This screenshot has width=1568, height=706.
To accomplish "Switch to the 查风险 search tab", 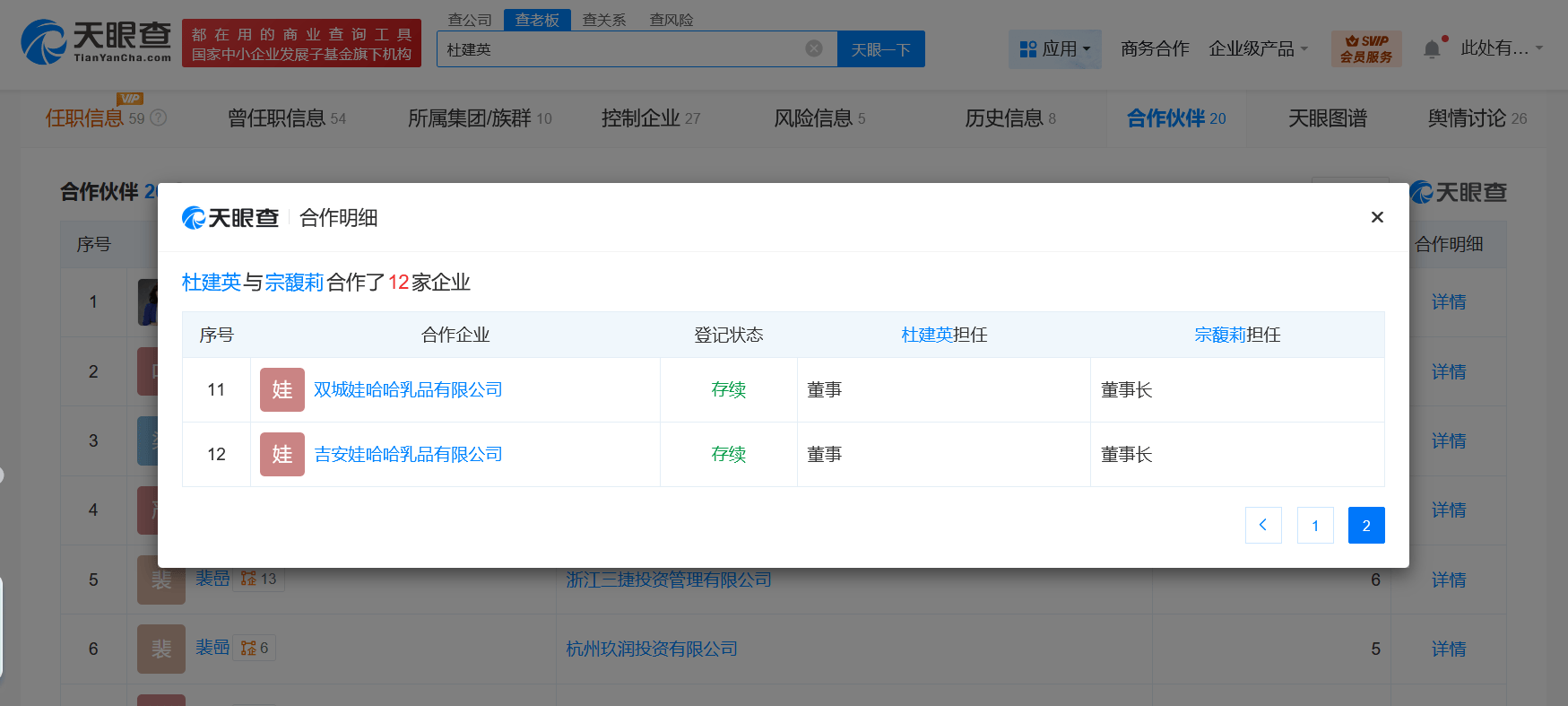I will pos(671,20).
